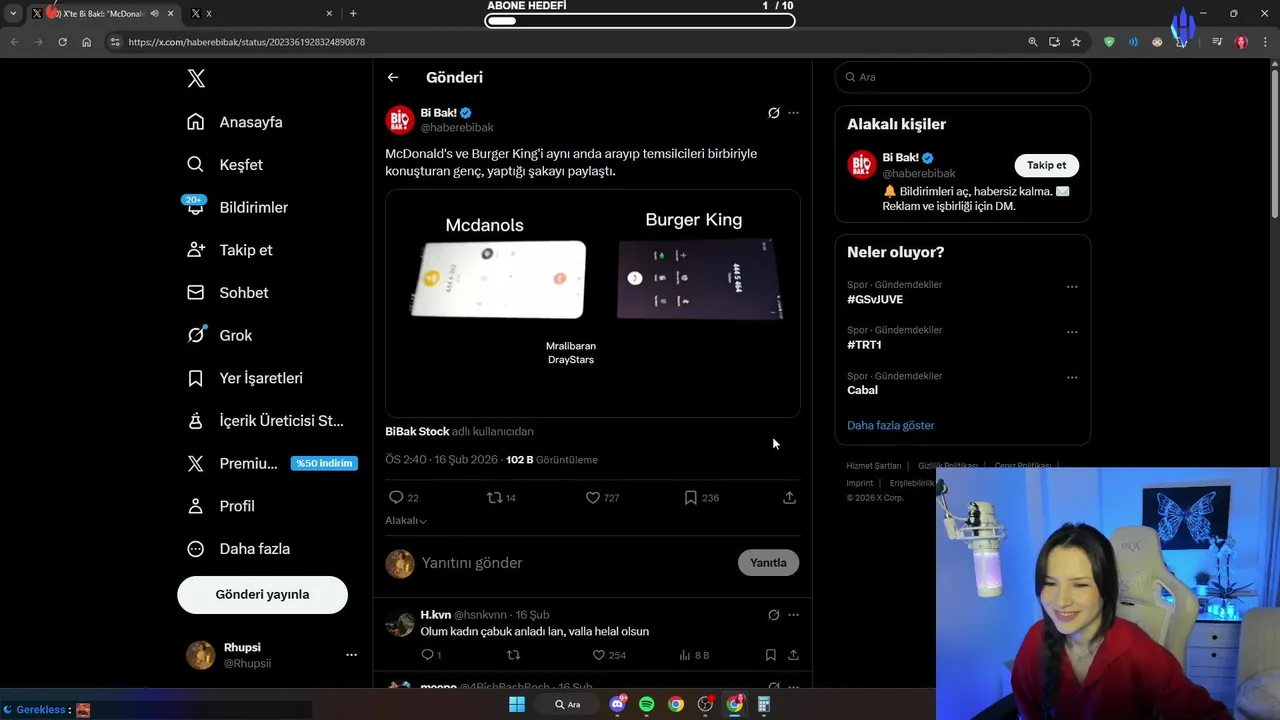Open Cabal trending topic
This screenshot has width=1280, height=720.
pyautogui.click(x=862, y=390)
